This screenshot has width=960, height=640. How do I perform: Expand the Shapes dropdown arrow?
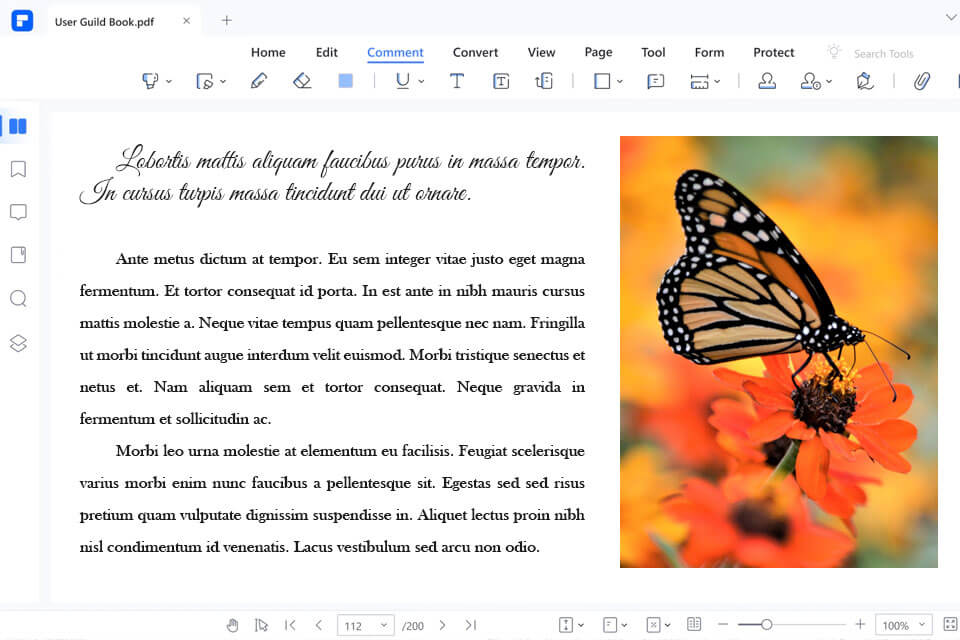(x=620, y=81)
